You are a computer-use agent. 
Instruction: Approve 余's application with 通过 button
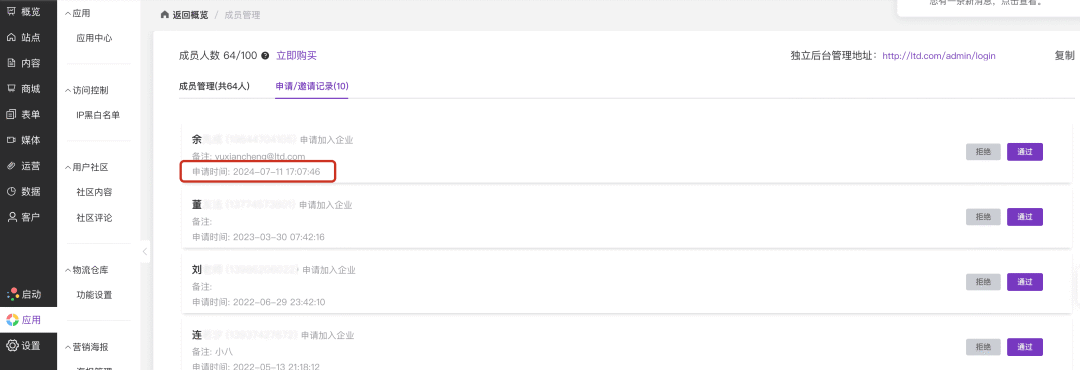(1025, 152)
